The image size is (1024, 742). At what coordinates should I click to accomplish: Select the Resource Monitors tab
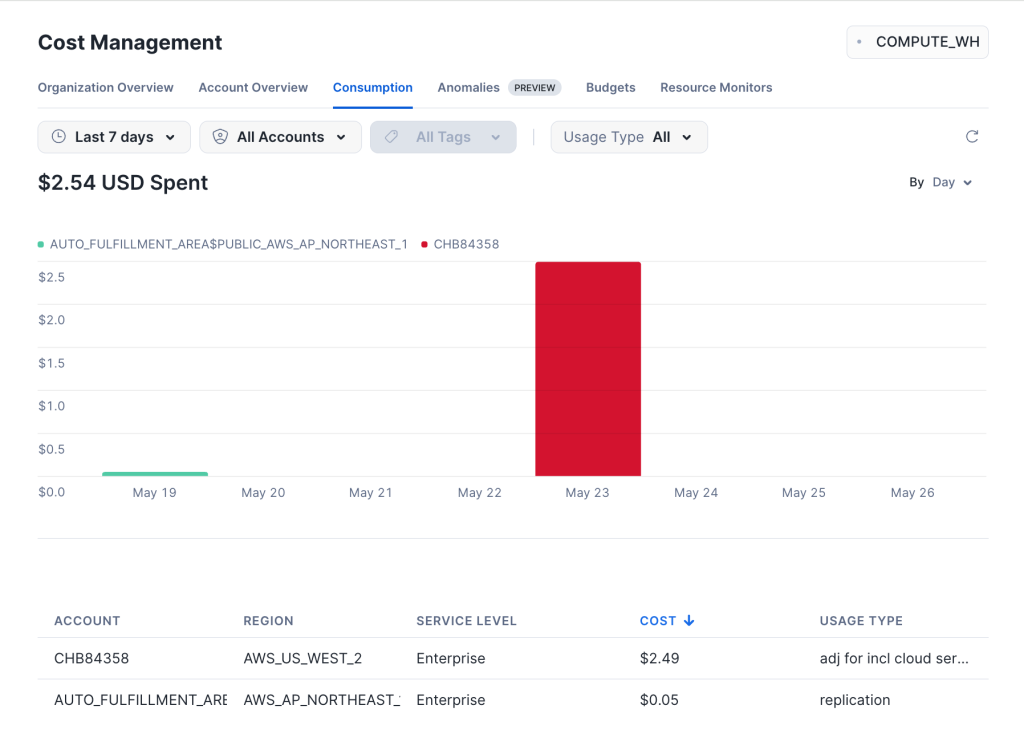pos(716,88)
